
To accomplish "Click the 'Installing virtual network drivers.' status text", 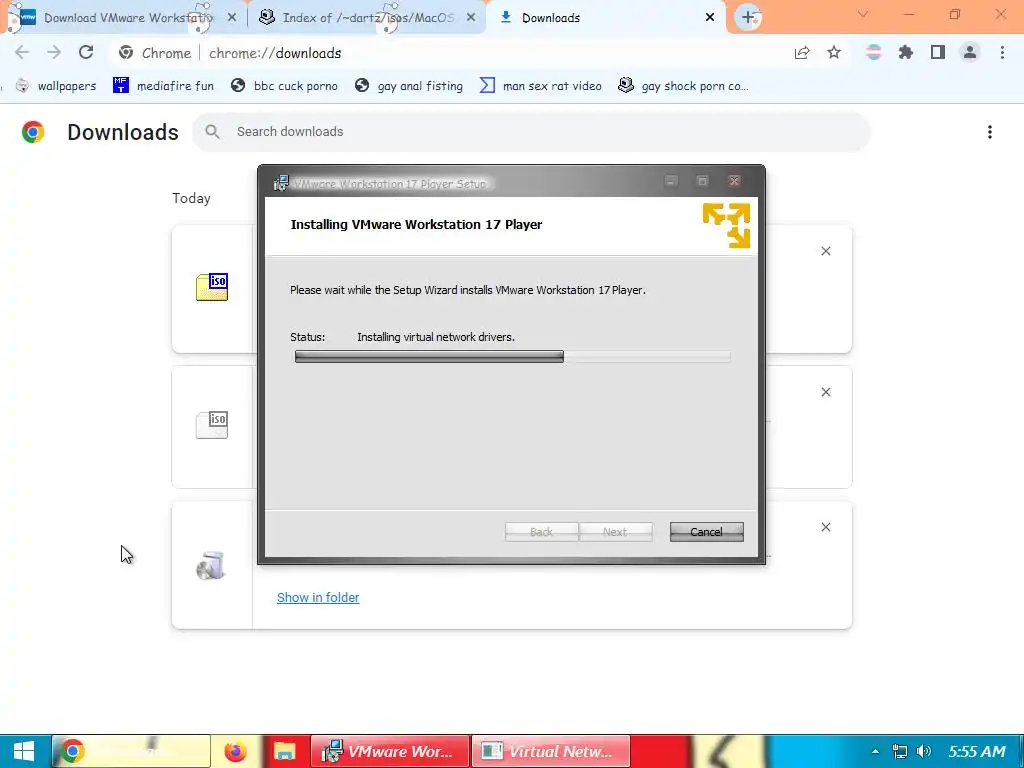I will [436, 337].
